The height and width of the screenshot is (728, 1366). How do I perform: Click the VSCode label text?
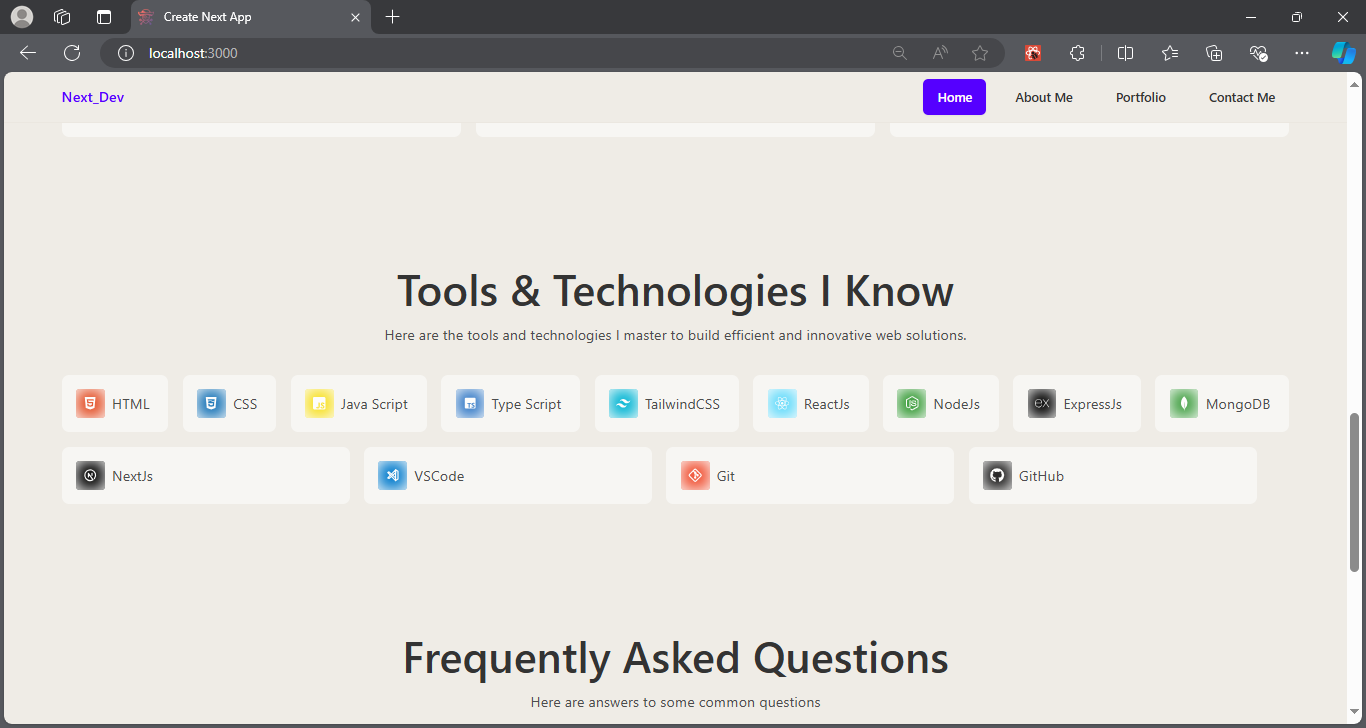[x=439, y=476]
